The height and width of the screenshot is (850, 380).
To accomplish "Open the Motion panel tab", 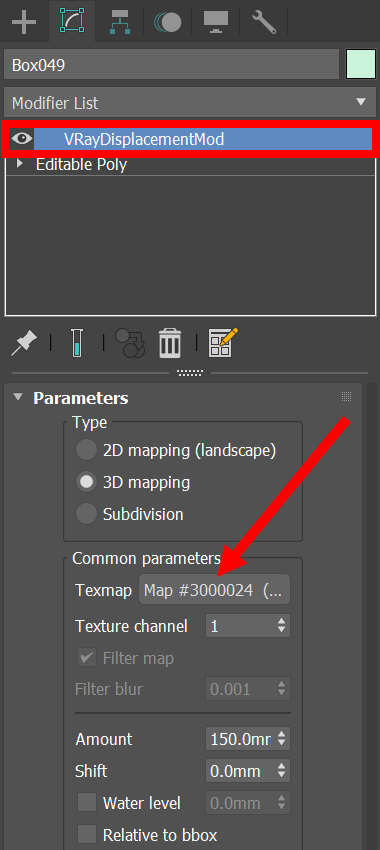I will [169, 21].
